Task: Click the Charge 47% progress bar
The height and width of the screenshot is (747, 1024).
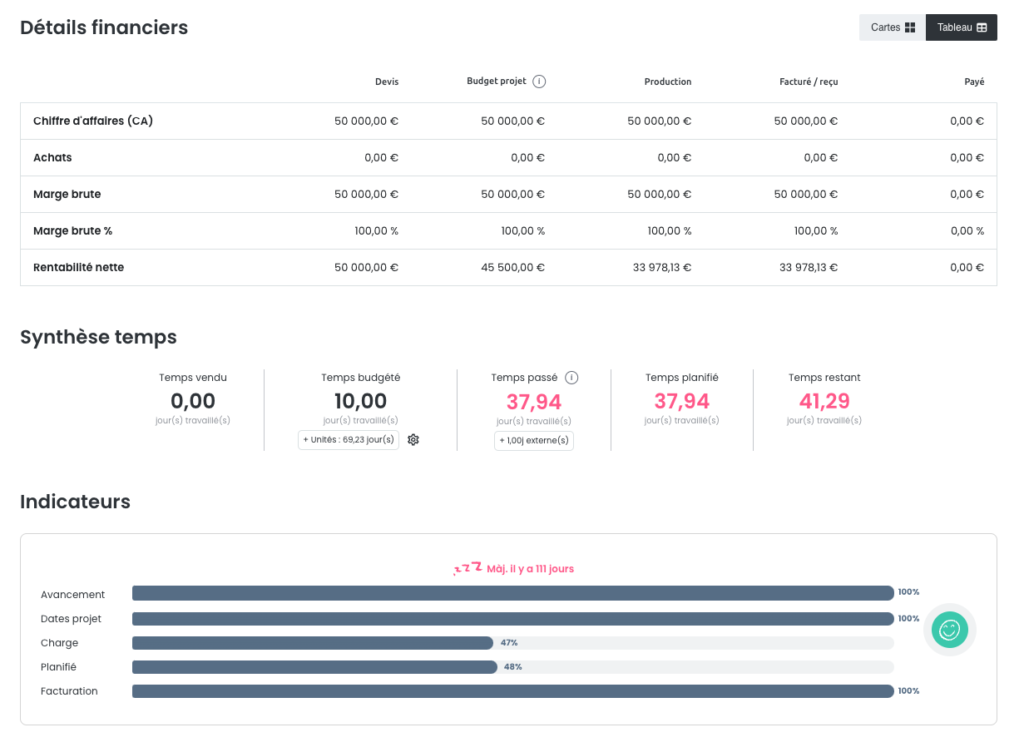Action: [312, 643]
